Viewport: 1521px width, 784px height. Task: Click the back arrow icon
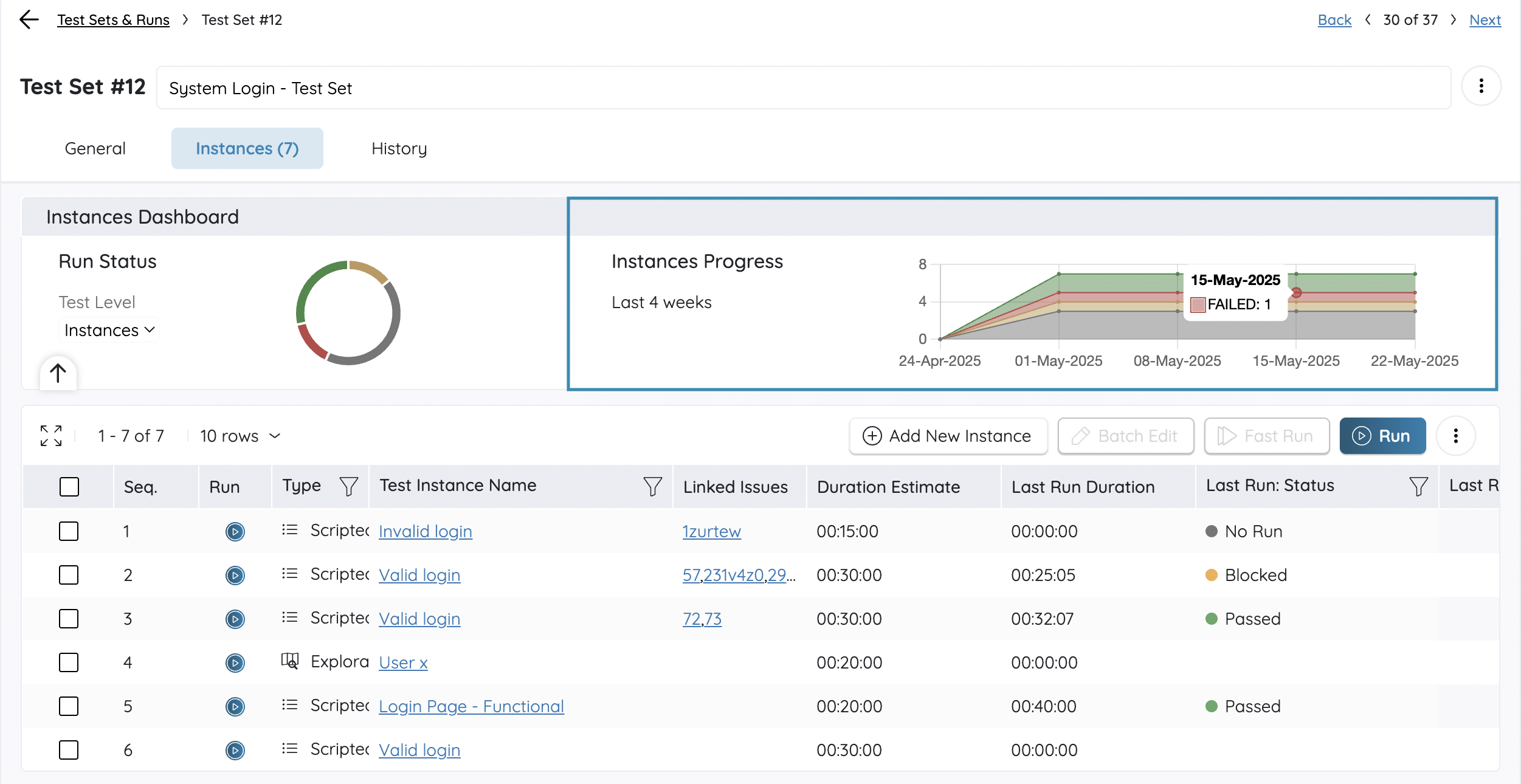tap(29, 19)
